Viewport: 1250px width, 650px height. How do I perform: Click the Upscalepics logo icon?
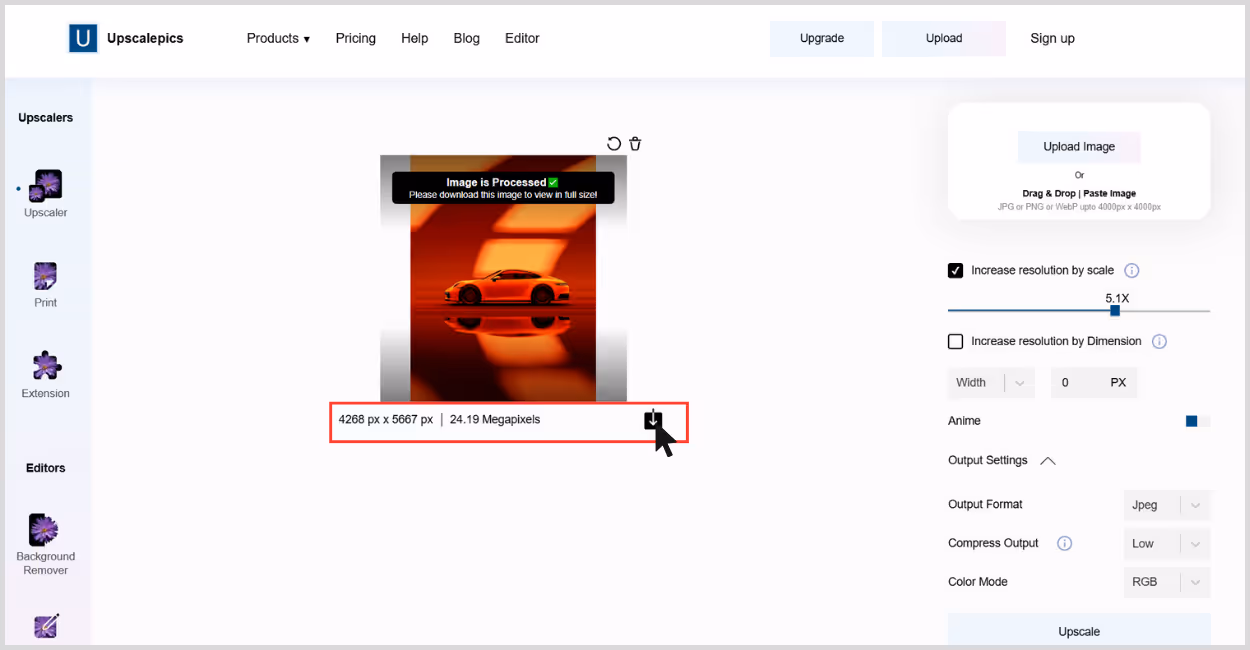83,39
